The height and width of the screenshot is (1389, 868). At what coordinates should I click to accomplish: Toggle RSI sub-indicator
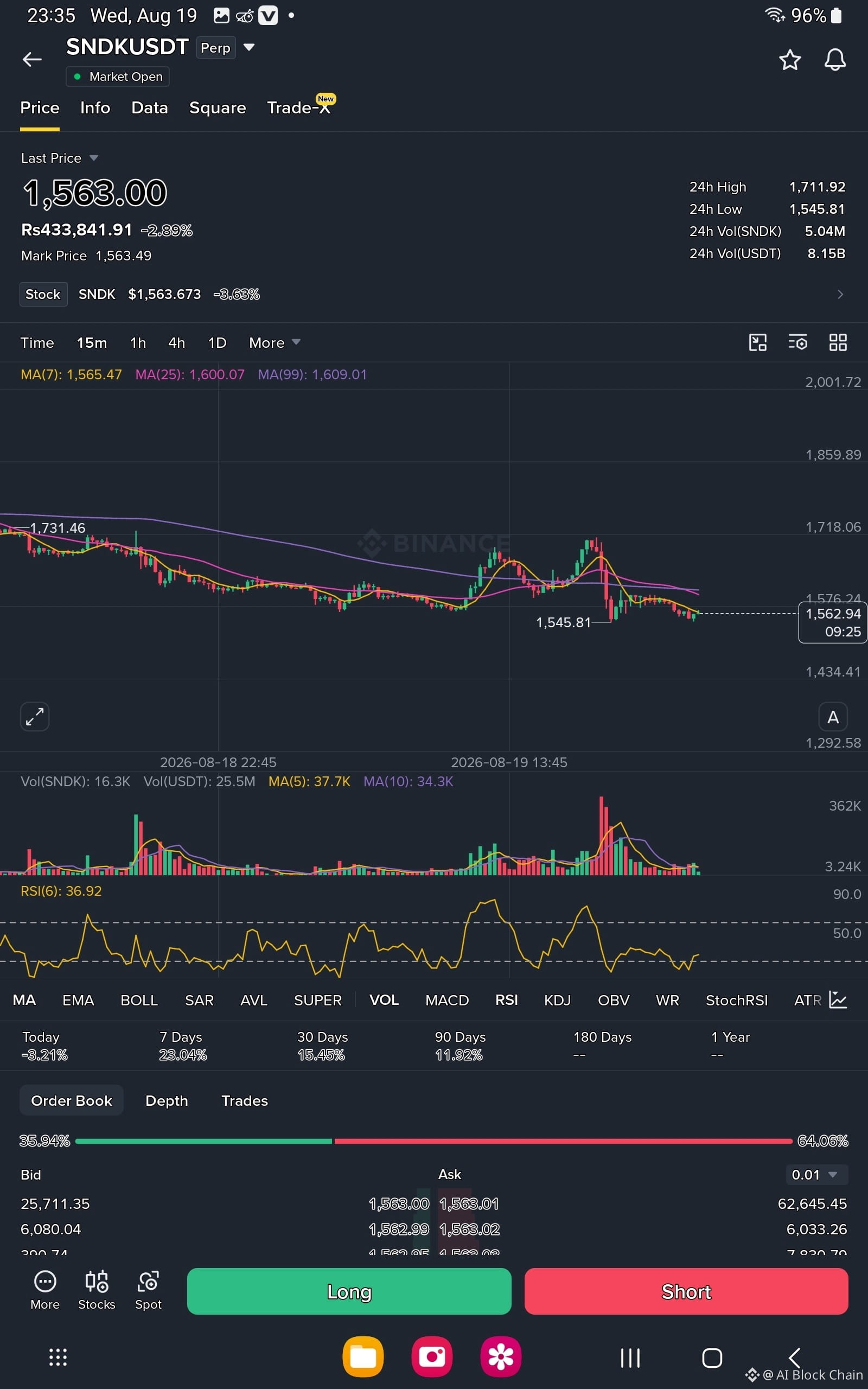coord(506,1000)
